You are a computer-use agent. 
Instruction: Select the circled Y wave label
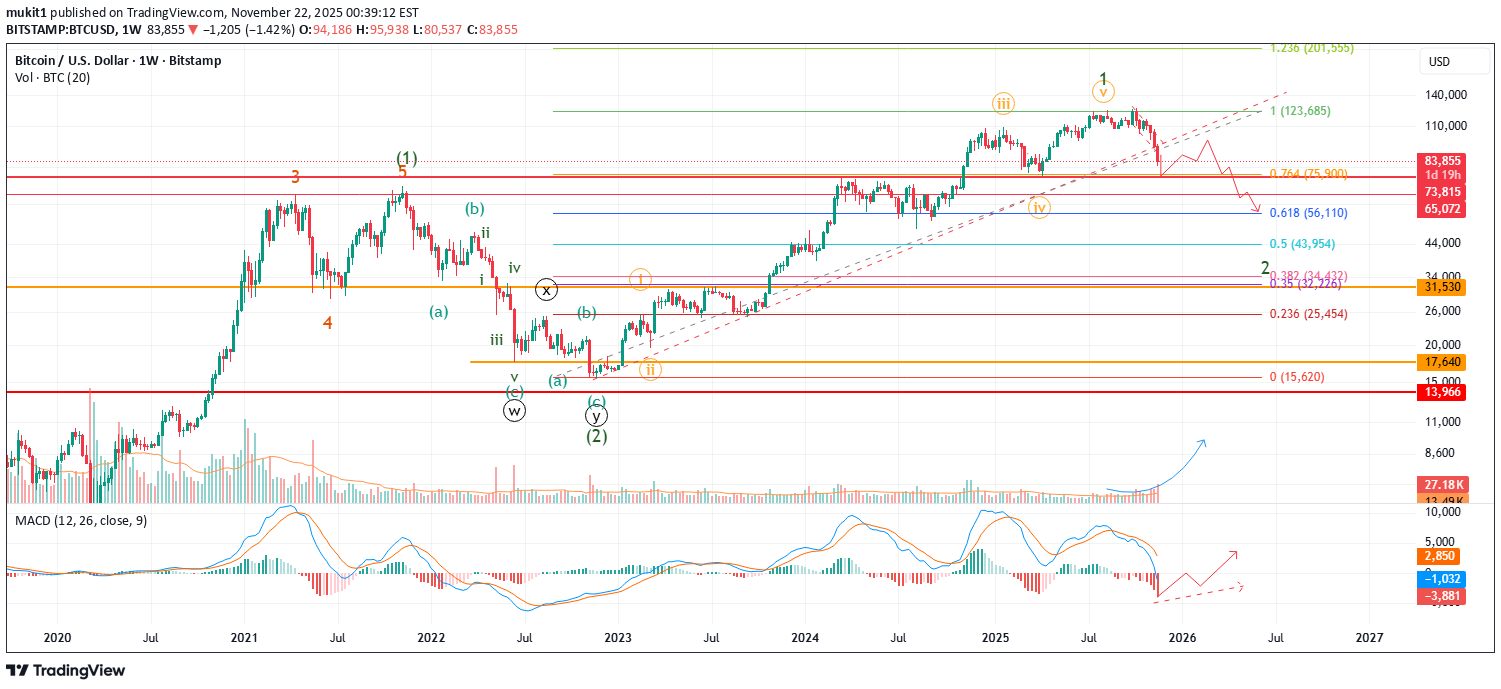[596, 415]
